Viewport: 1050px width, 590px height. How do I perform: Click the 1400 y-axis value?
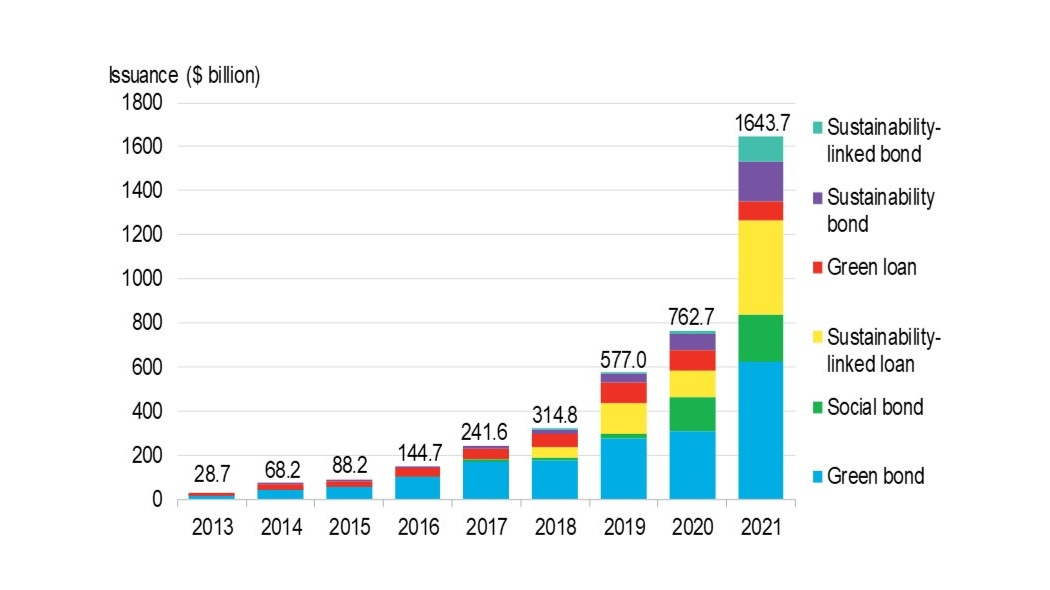pyautogui.click(x=142, y=191)
